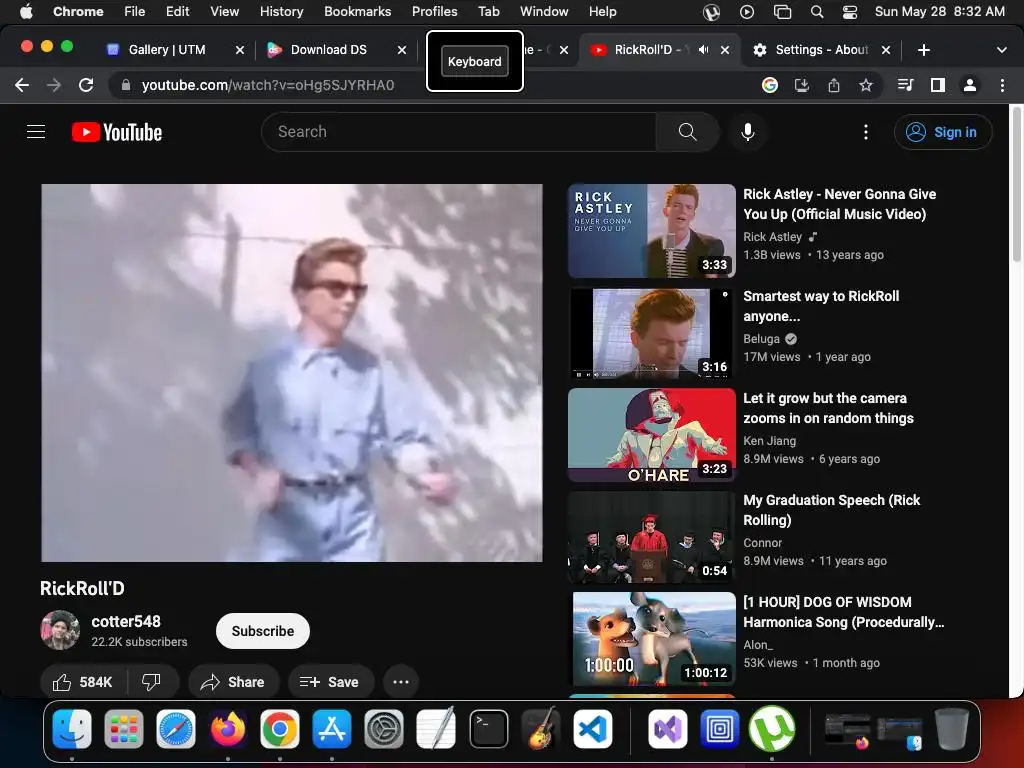Close the Download DS tab
This screenshot has width=1024, height=768.
click(x=402, y=50)
